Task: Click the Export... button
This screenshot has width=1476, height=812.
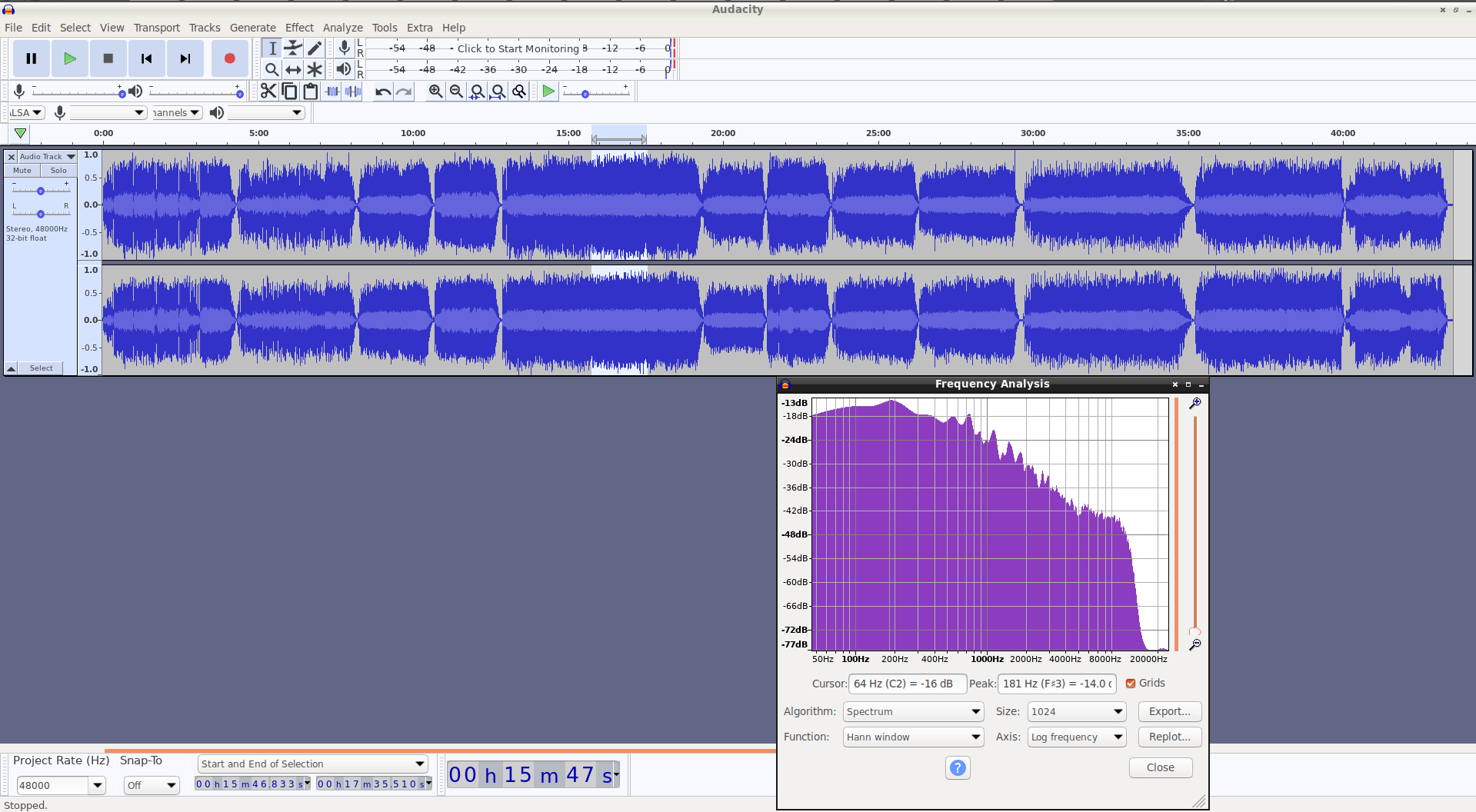Action: pos(1169,711)
